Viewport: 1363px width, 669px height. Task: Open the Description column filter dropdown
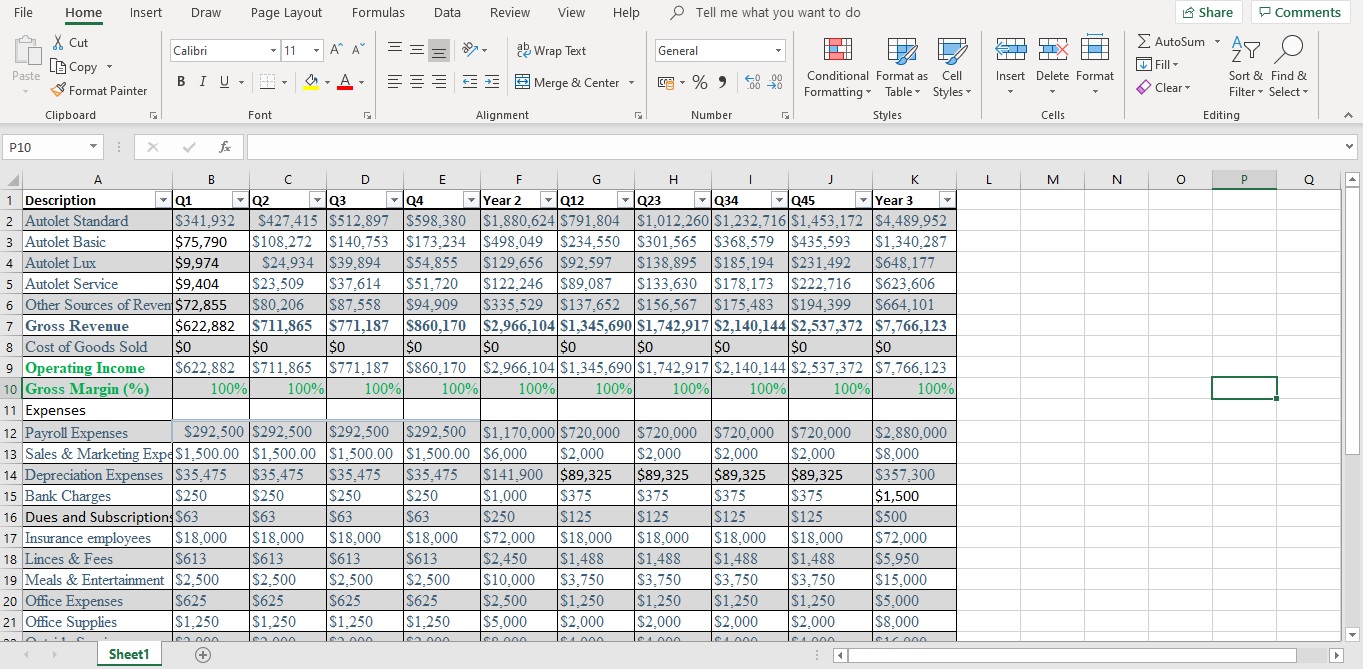coord(163,200)
